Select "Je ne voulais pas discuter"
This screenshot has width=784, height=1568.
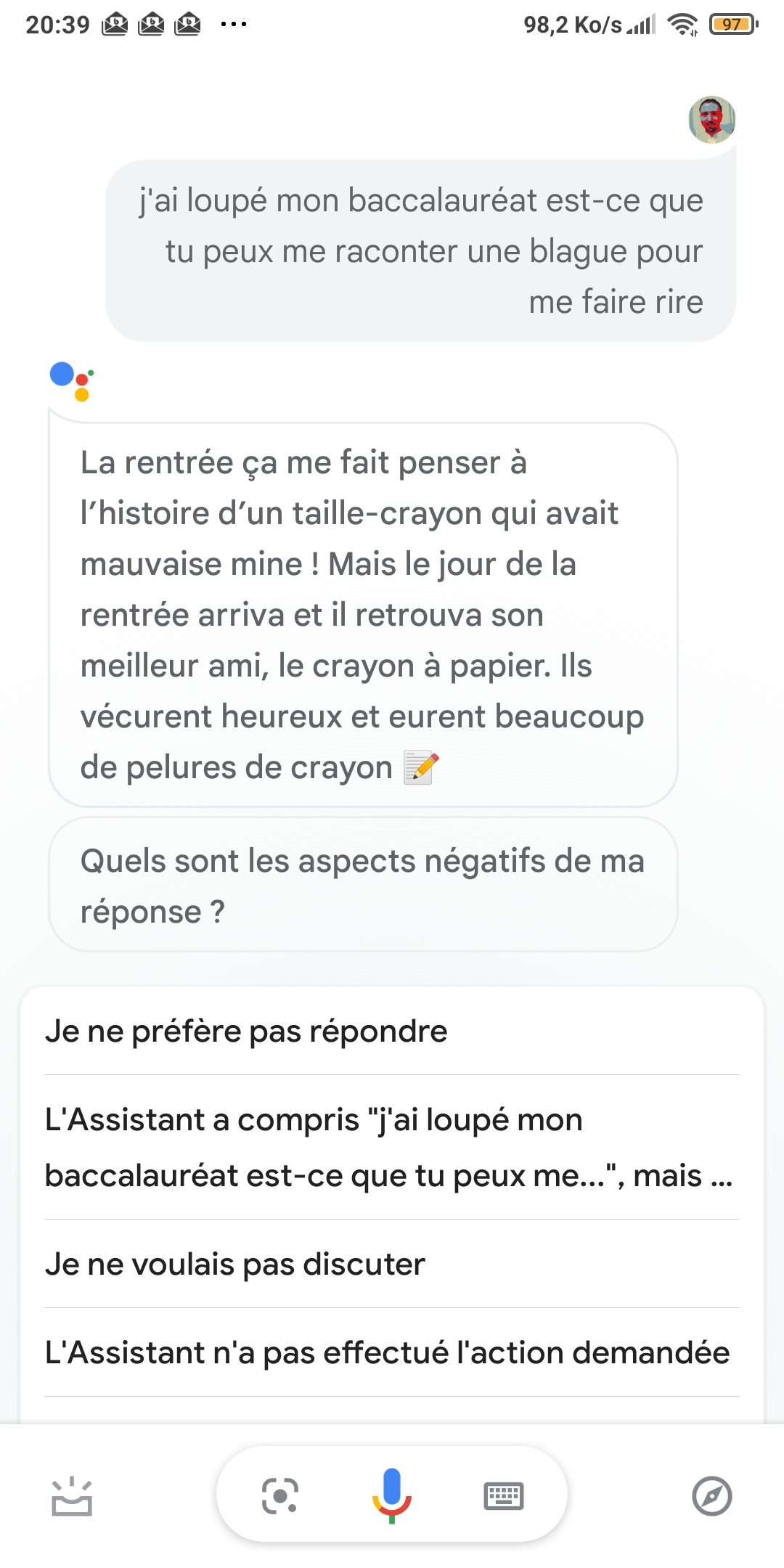[x=235, y=1265]
